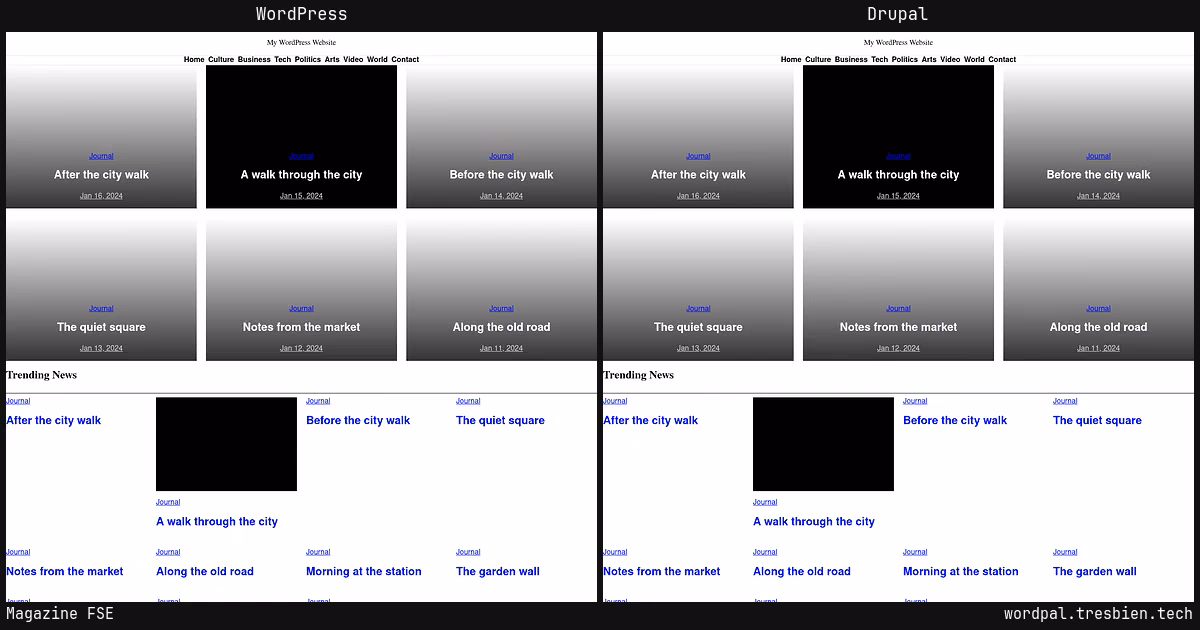Open trending 'Morning at the station' in Drupal pane
Image resolution: width=1200 pixels, height=630 pixels.
[961, 572]
